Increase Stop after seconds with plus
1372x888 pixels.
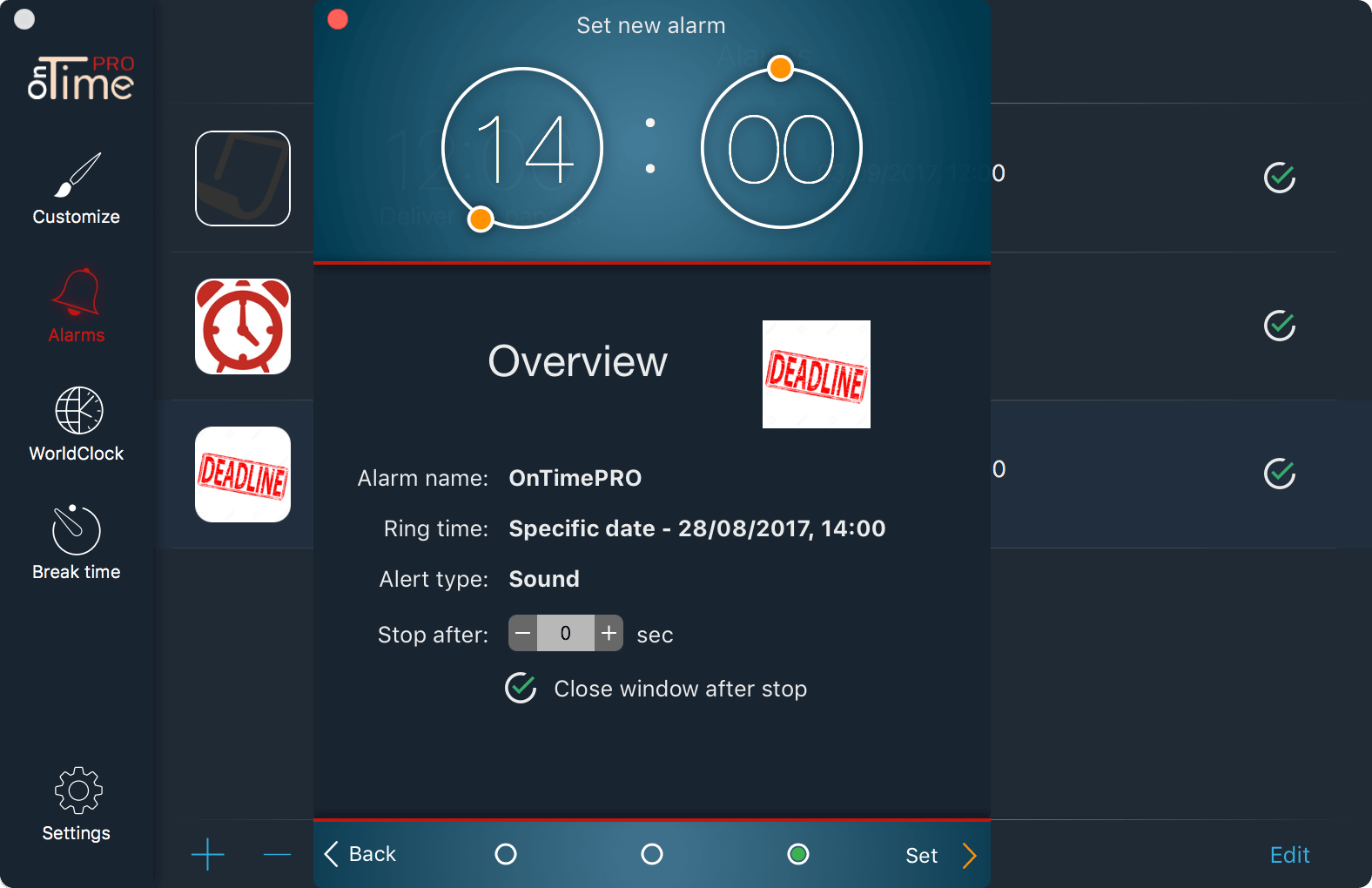(x=609, y=633)
